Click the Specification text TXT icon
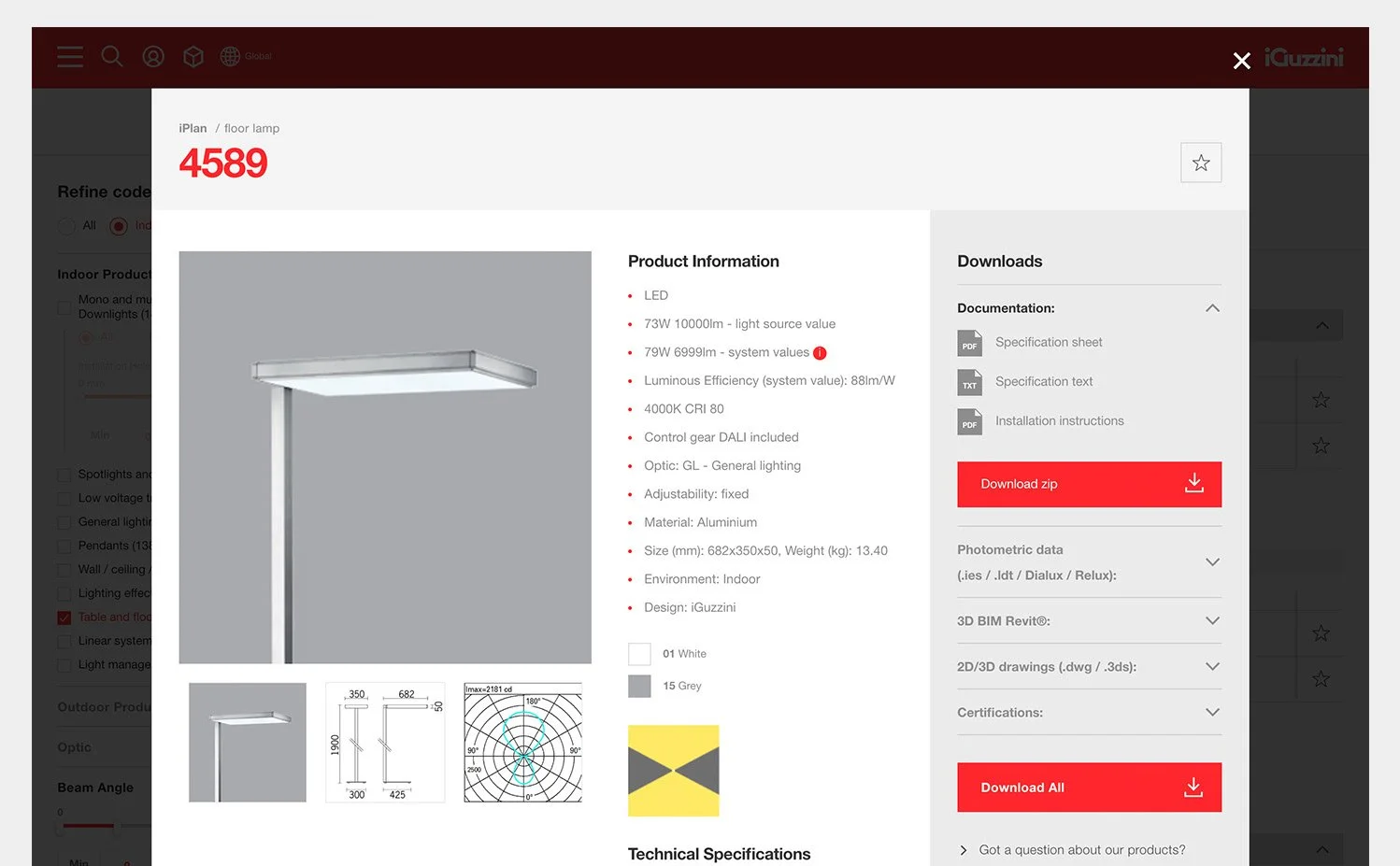 pyautogui.click(x=970, y=382)
